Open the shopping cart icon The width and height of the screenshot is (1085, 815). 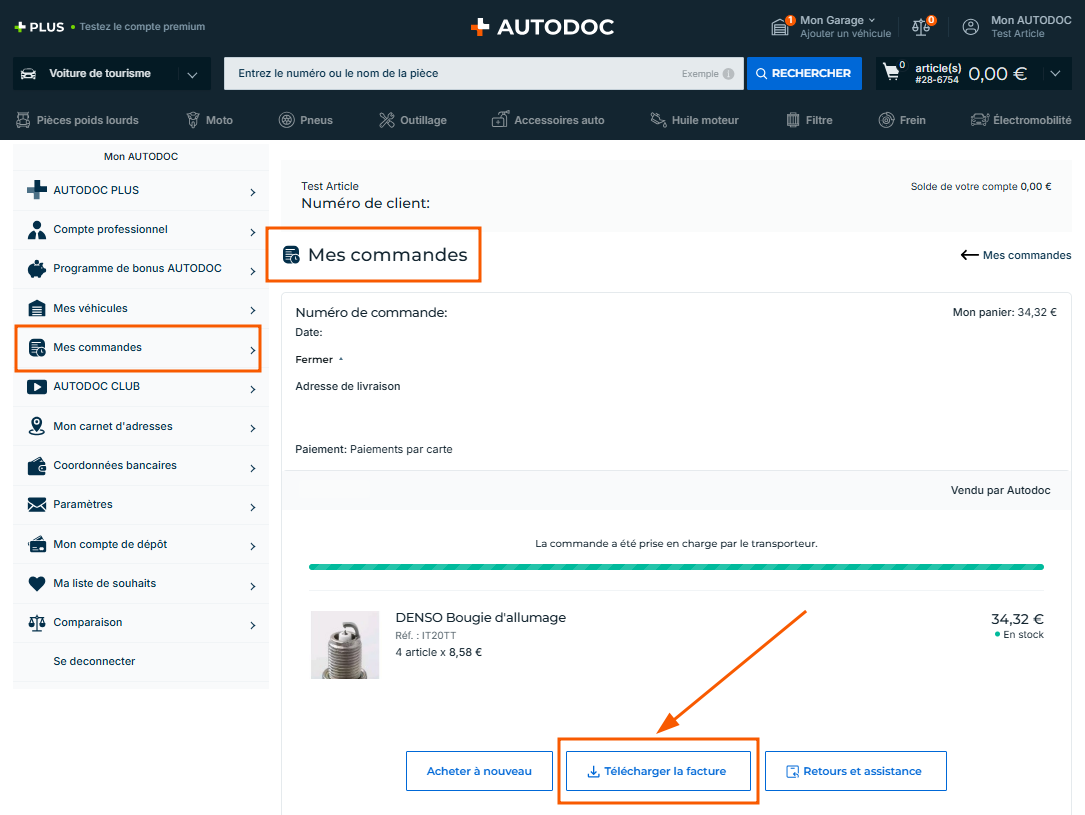click(x=892, y=73)
